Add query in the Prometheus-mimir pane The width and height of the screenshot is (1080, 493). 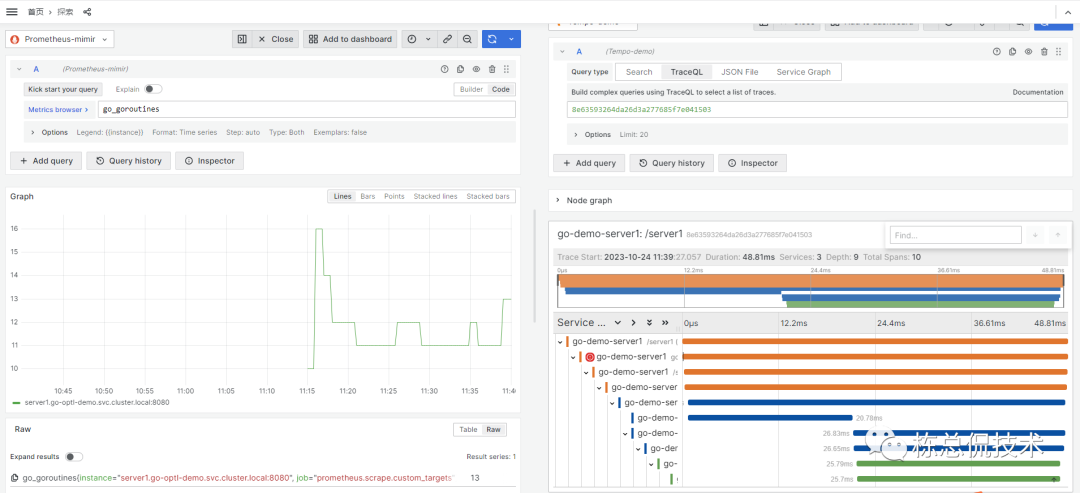[46, 160]
